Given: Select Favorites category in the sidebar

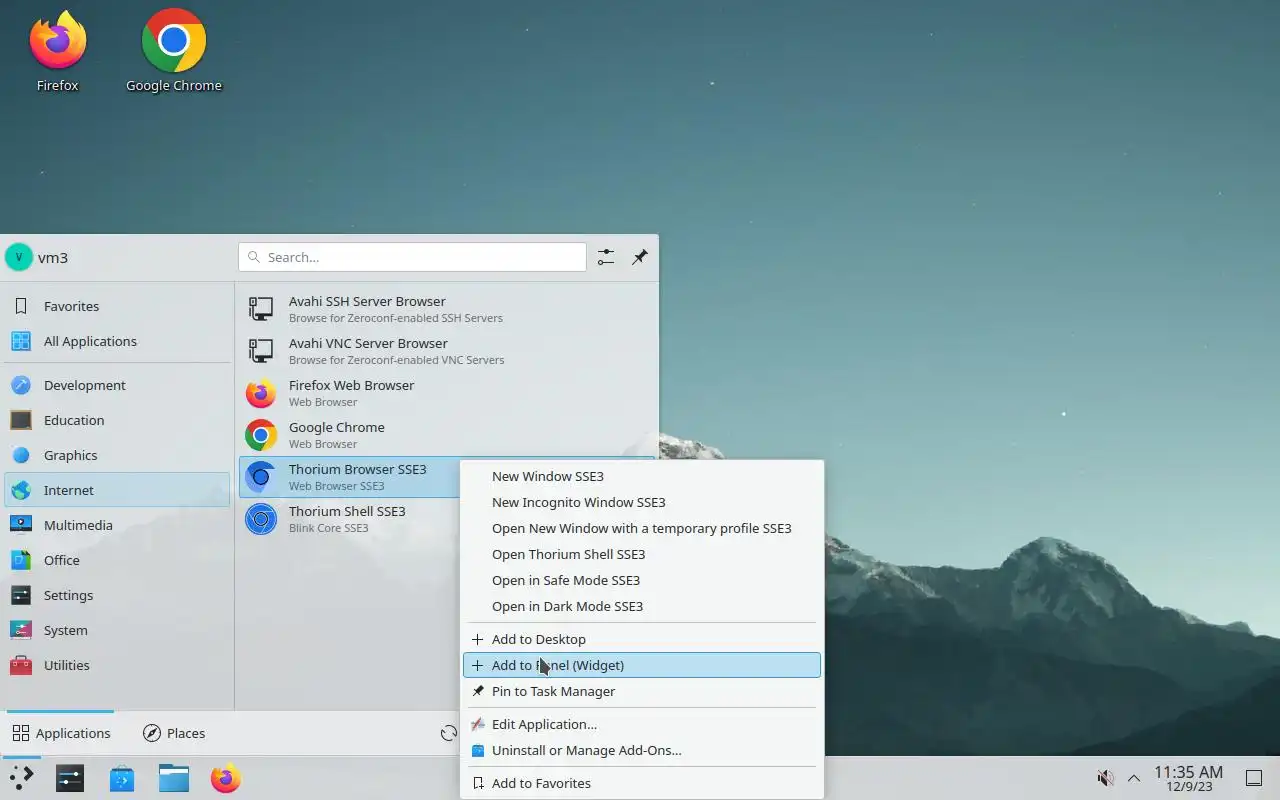Looking at the screenshot, I should point(117,306).
